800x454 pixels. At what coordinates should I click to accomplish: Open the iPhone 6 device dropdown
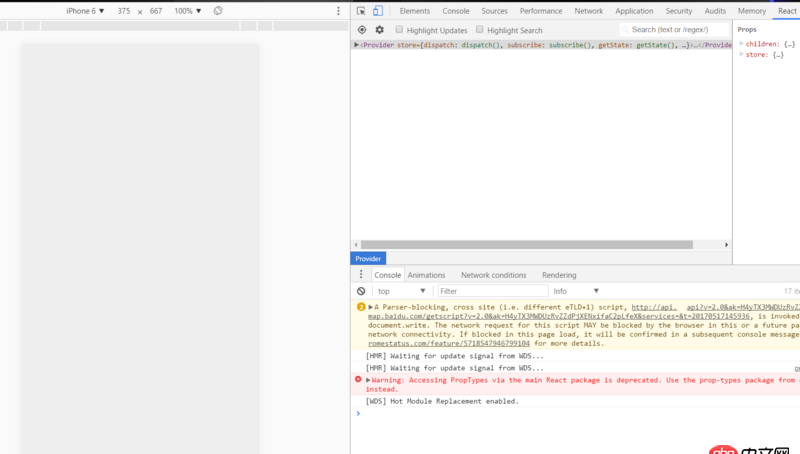pos(85,11)
